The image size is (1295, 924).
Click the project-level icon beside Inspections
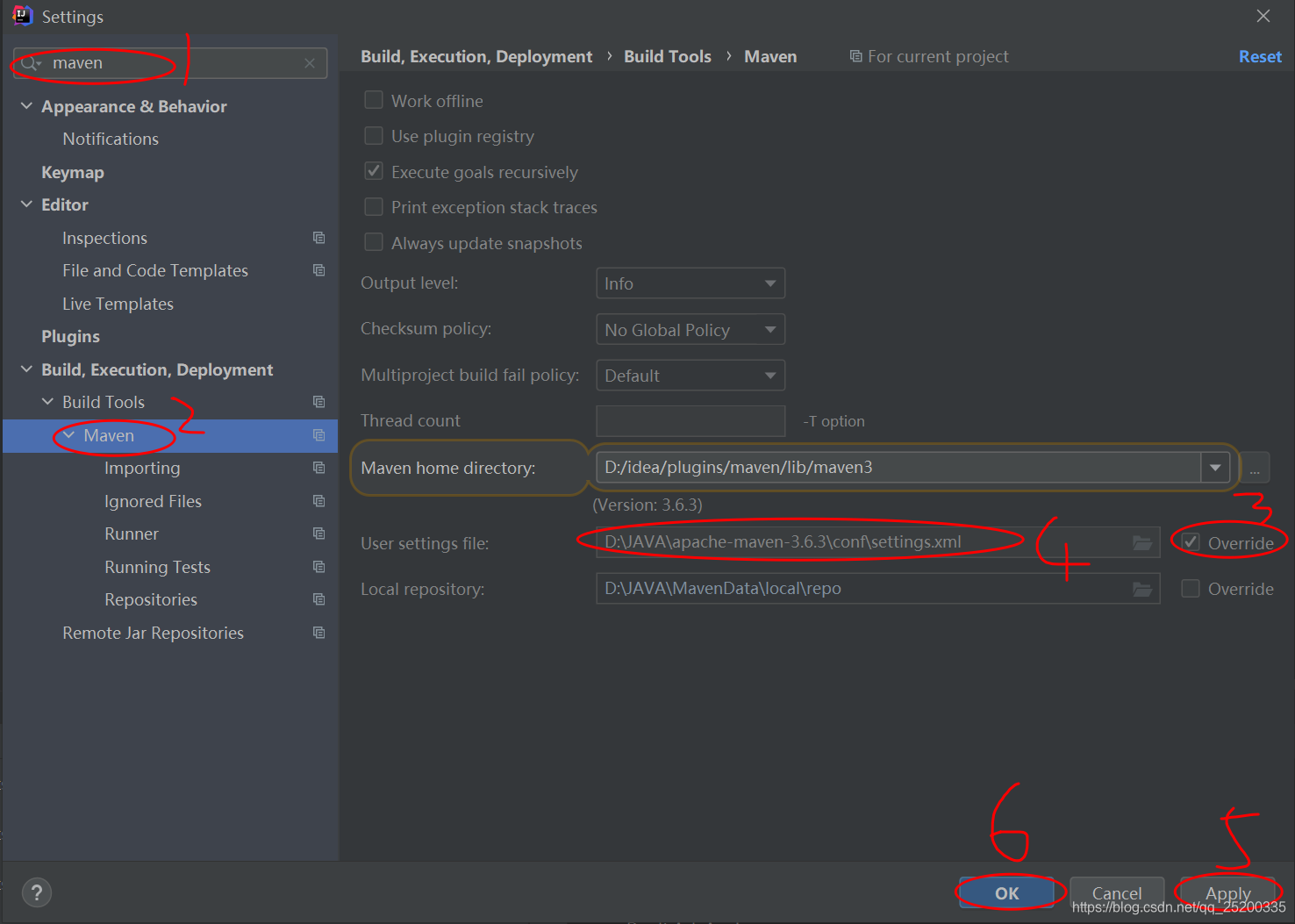click(x=318, y=238)
